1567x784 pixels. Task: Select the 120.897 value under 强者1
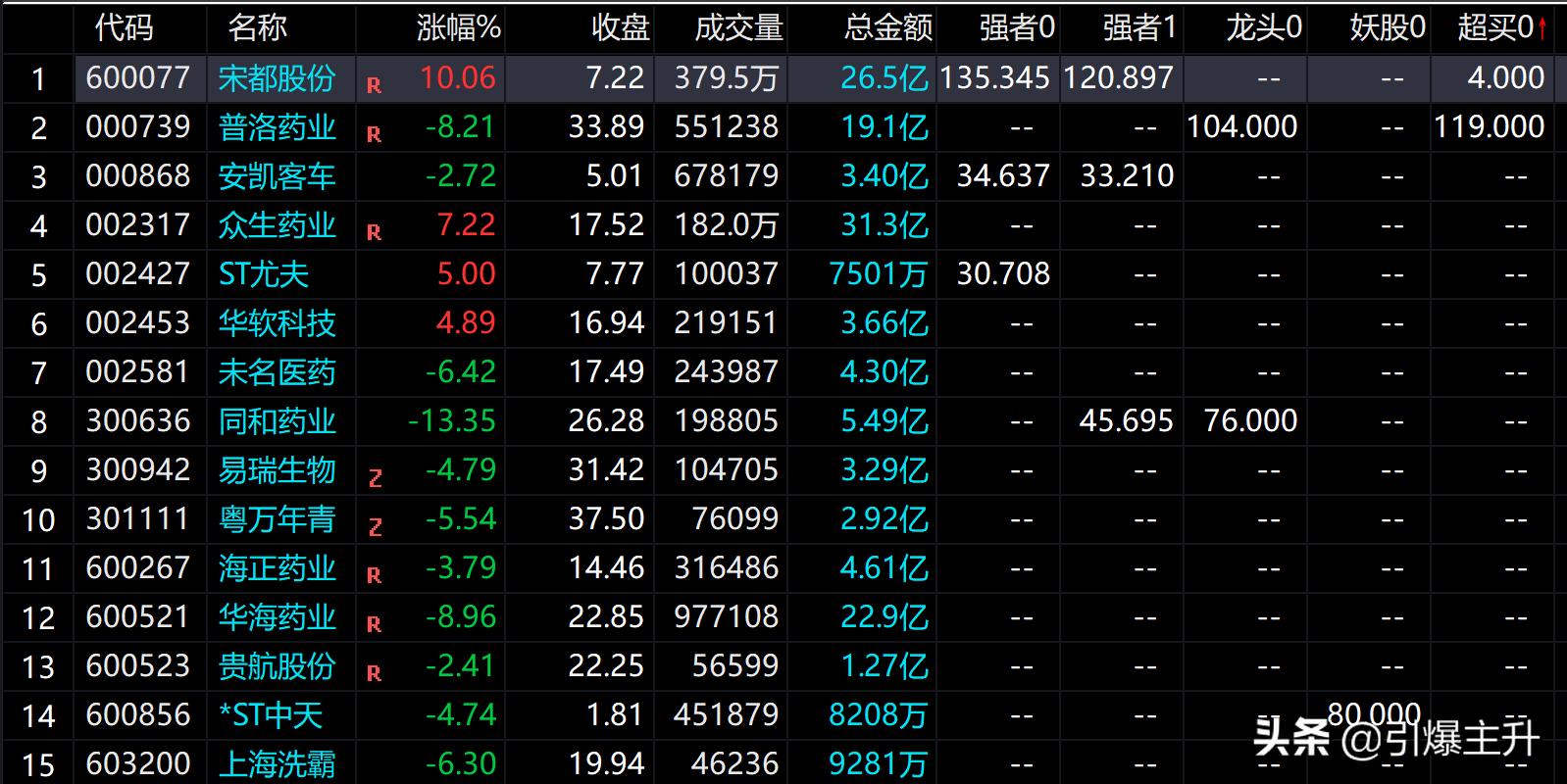click(1119, 77)
